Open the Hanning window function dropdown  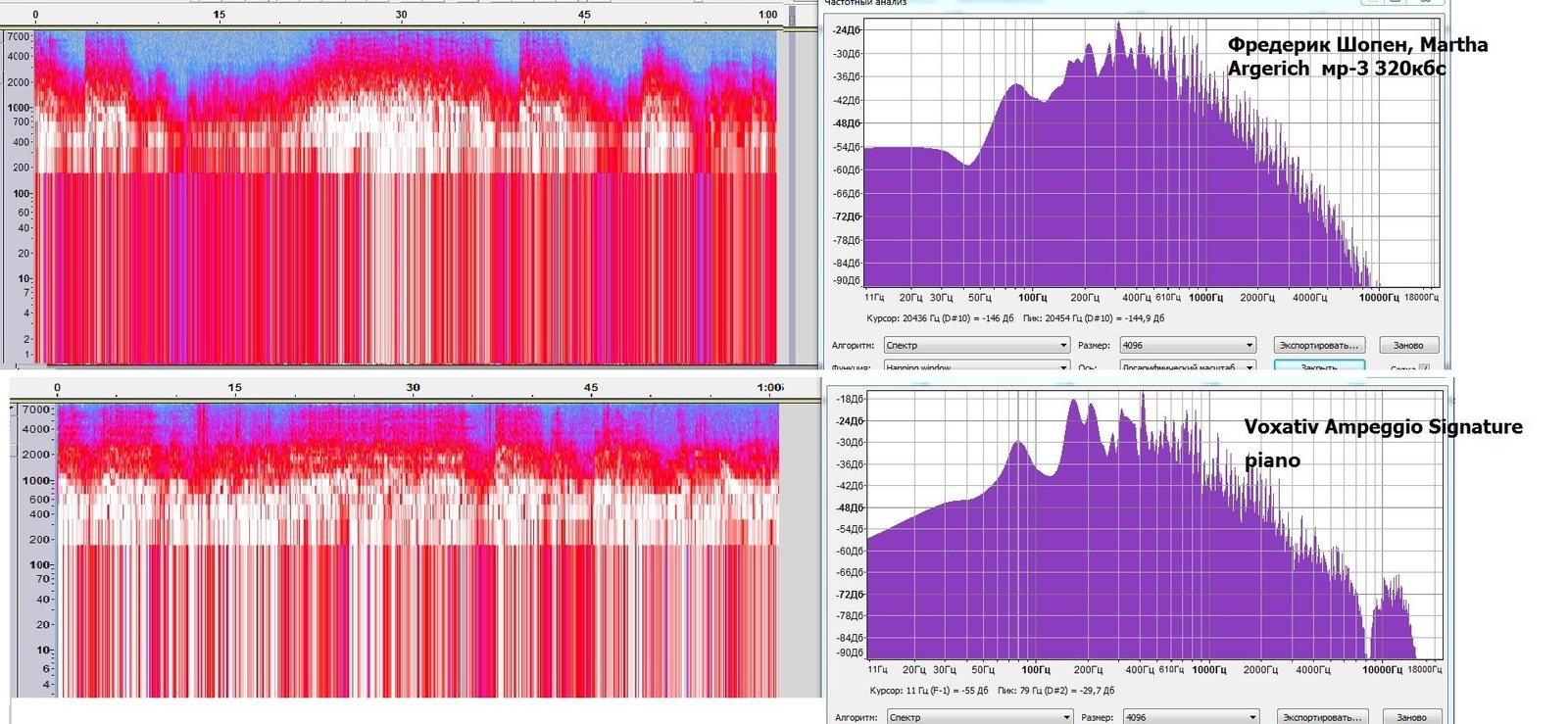[x=976, y=366]
